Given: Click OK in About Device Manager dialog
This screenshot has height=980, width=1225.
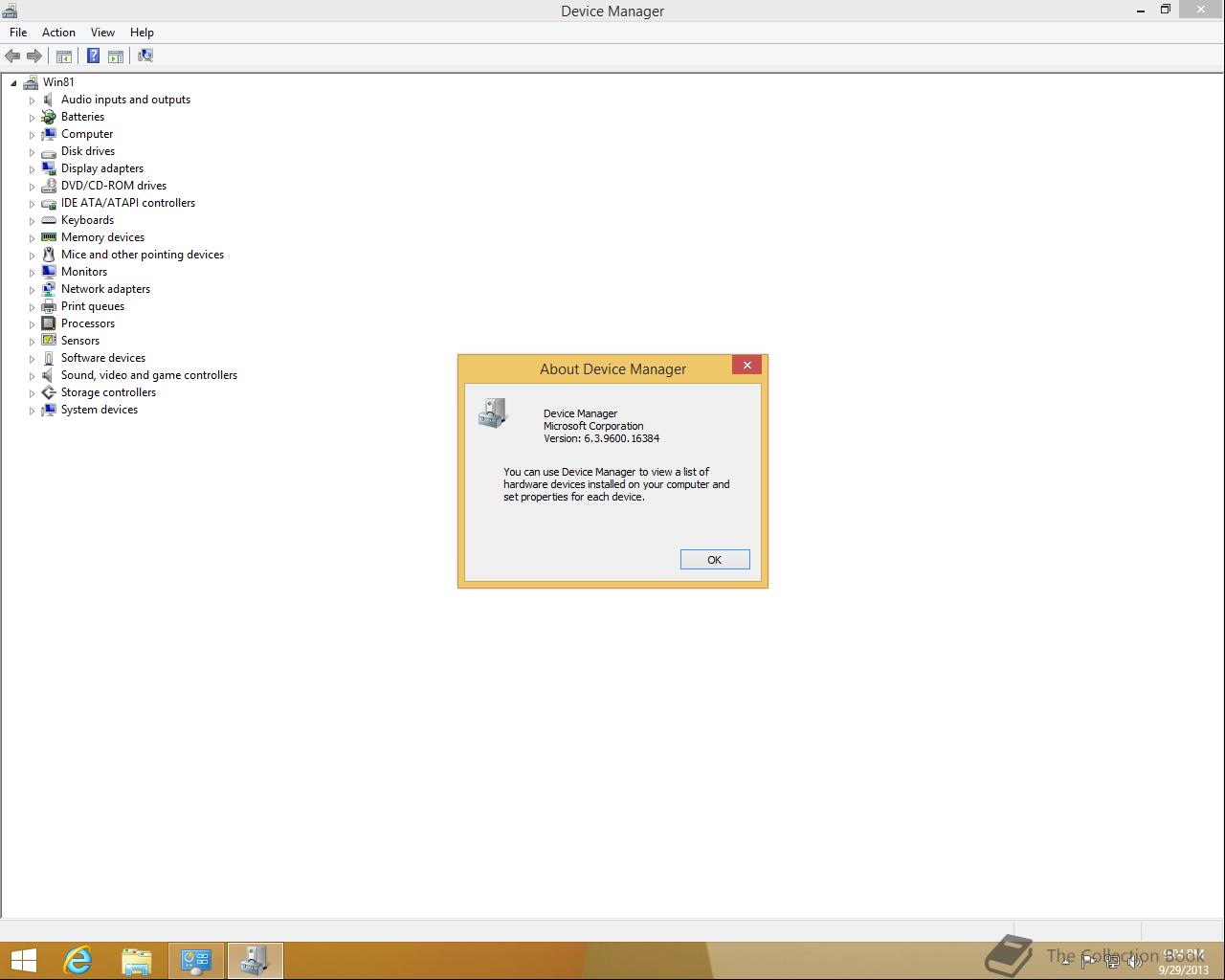Looking at the screenshot, I should tap(715, 560).
